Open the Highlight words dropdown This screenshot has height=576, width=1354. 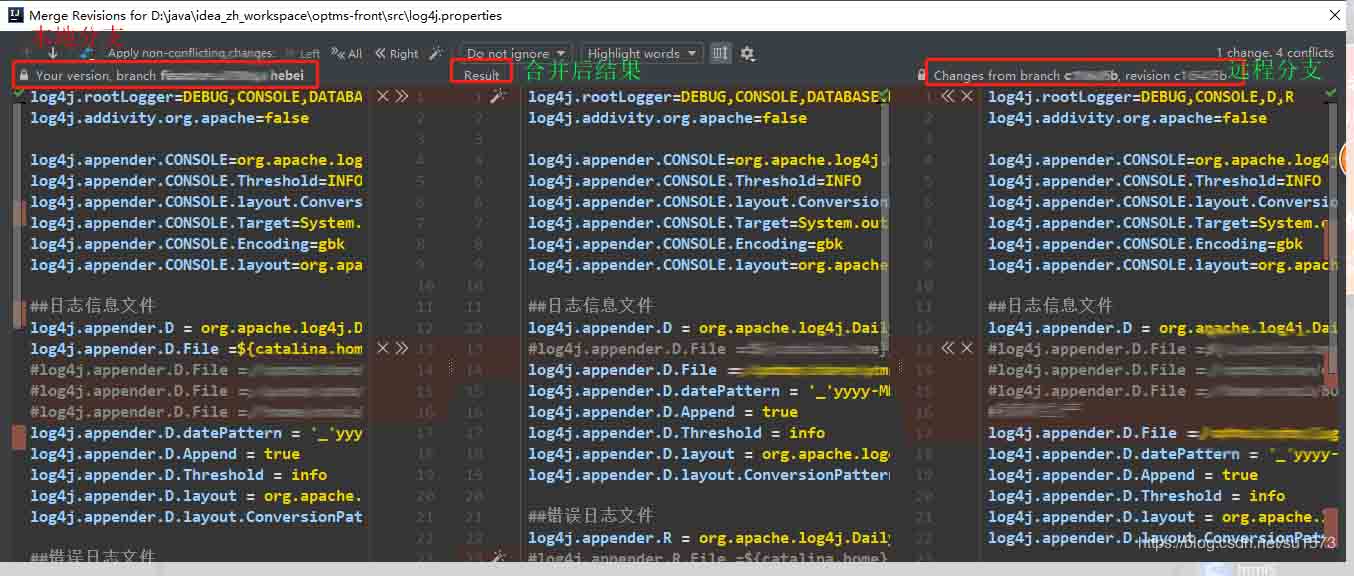(x=642, y=54)
